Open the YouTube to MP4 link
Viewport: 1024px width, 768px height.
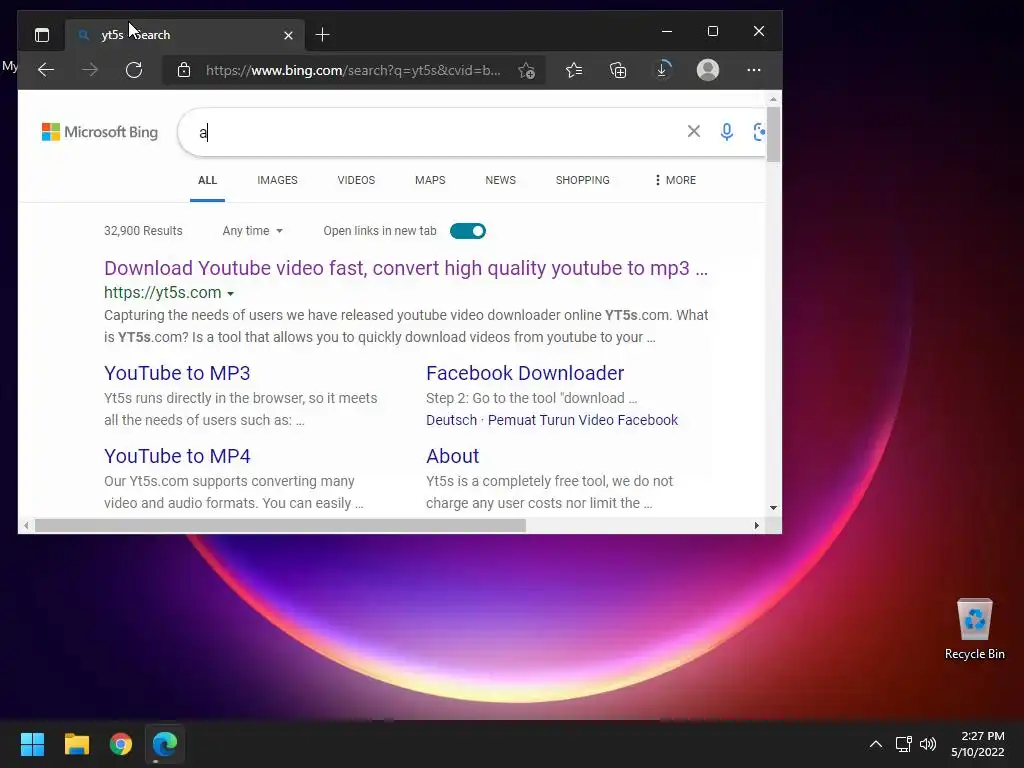pyautogui.click(x=177, y=456)
